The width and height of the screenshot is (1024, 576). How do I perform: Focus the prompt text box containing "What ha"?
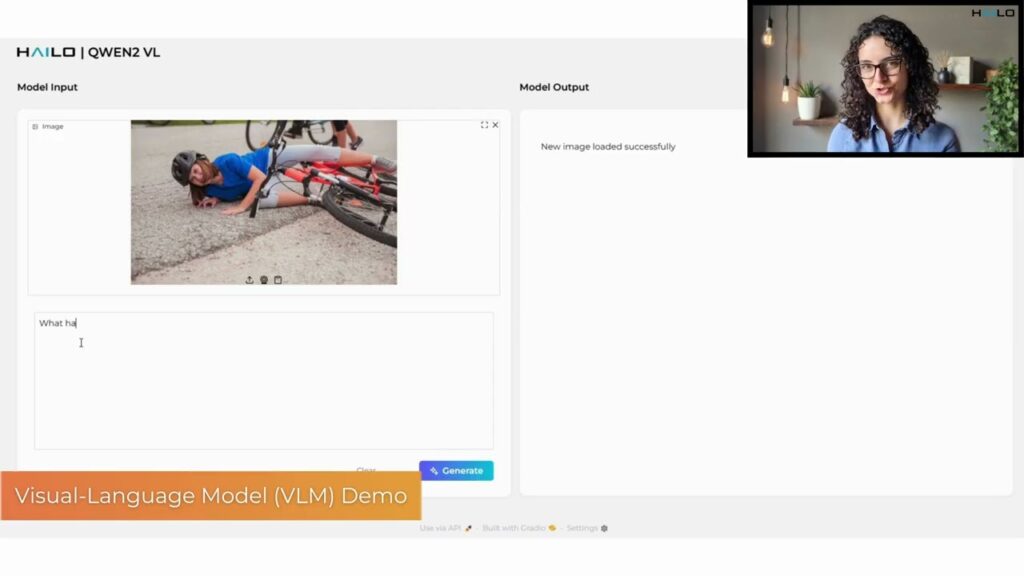point(264,381)
